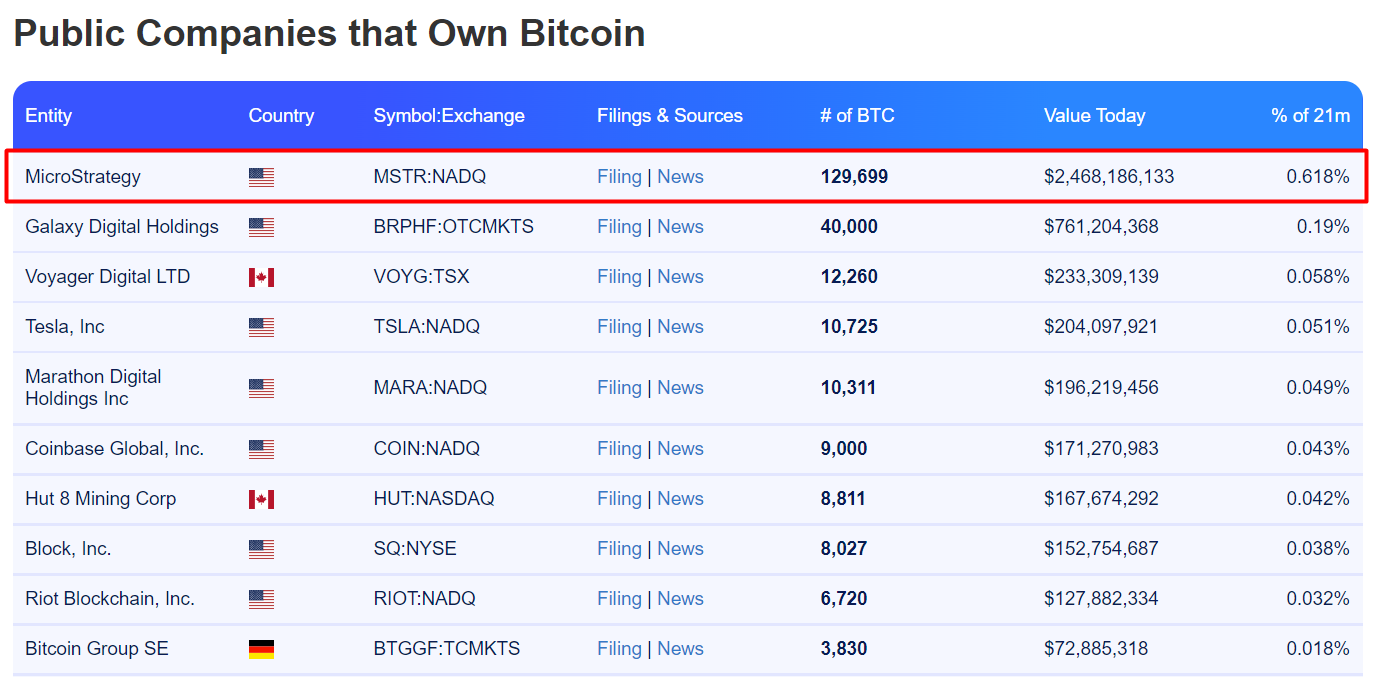
Task: Sort by the Value Today column header
Action: point(1094,116)
